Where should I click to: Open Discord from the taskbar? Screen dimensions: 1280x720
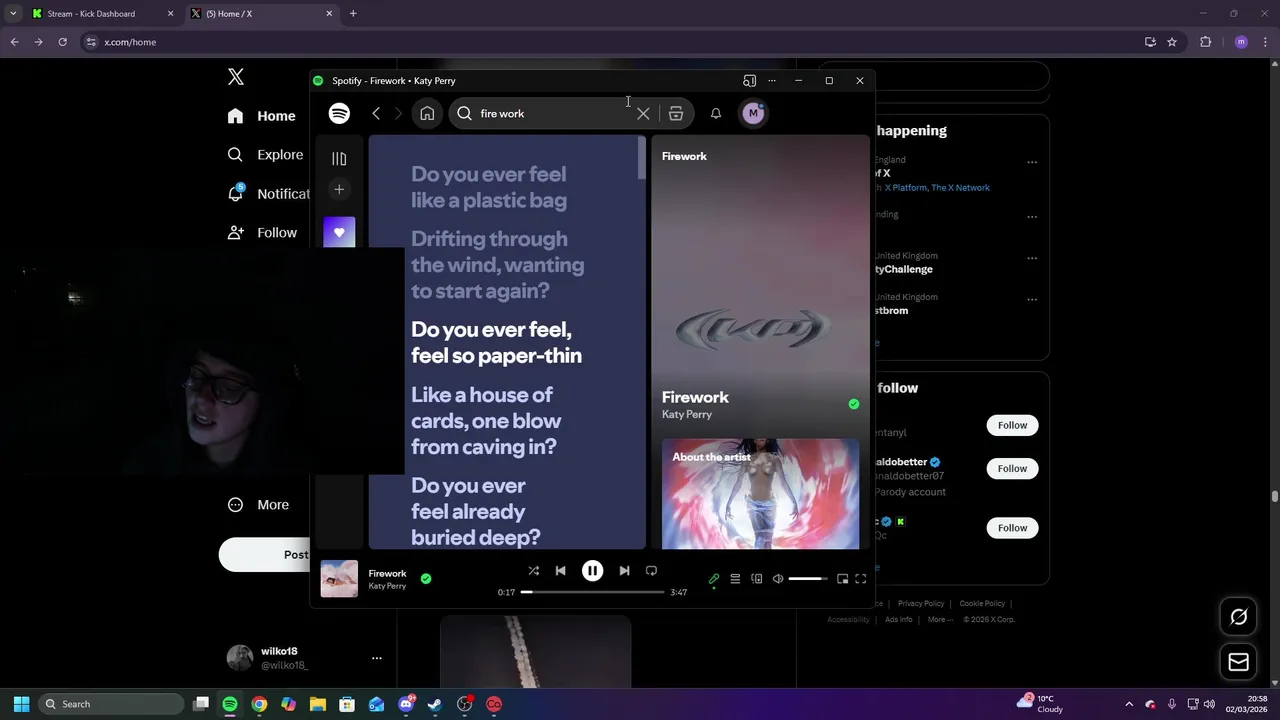click(406, 704)
